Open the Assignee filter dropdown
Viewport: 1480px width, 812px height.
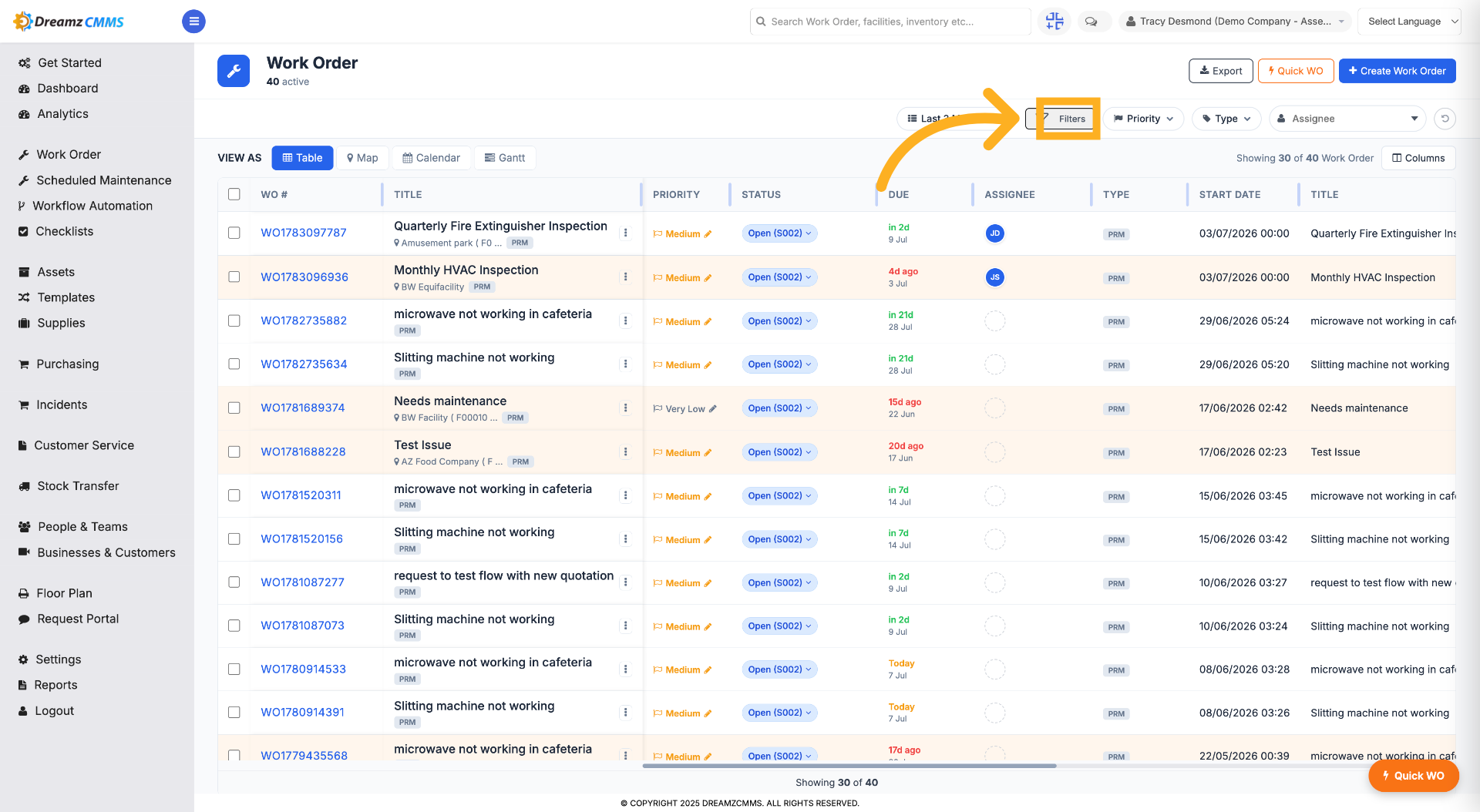[1347, 119]
